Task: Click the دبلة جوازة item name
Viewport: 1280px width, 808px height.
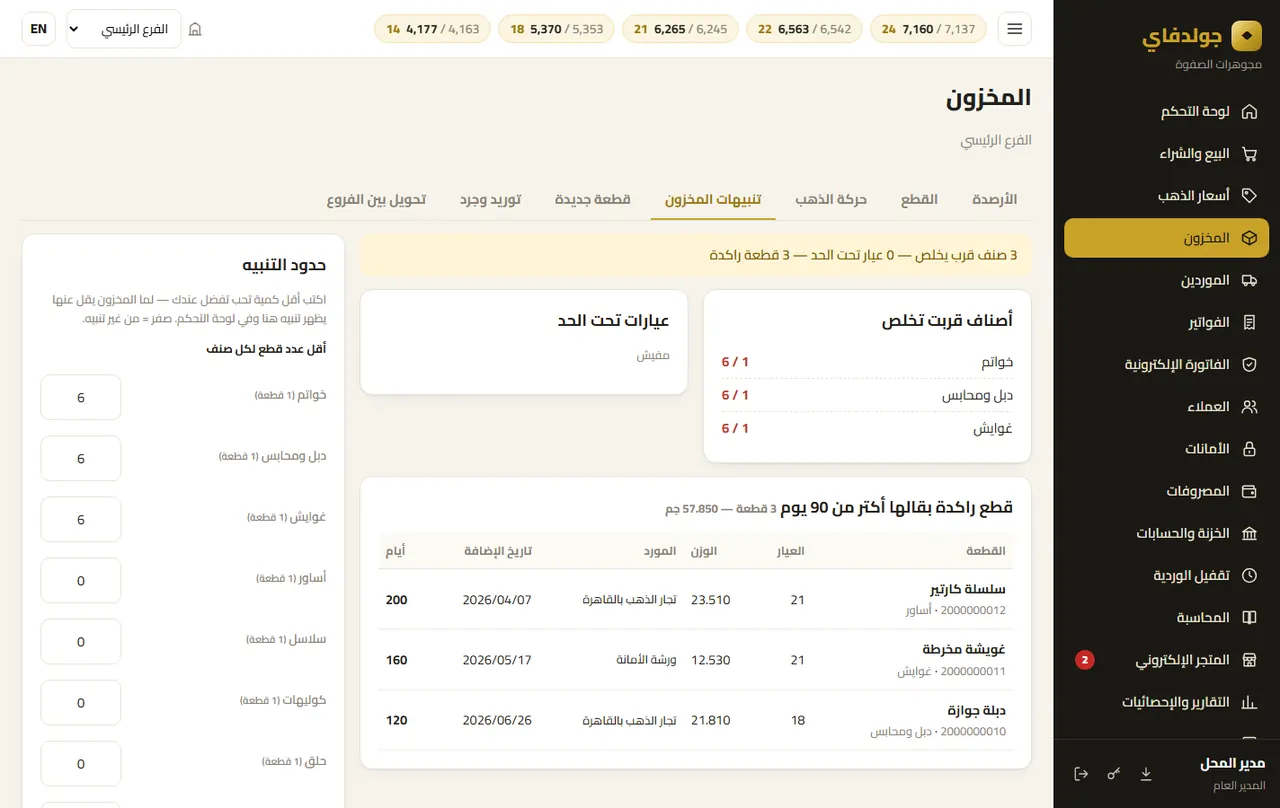Action: coord(975,711)
